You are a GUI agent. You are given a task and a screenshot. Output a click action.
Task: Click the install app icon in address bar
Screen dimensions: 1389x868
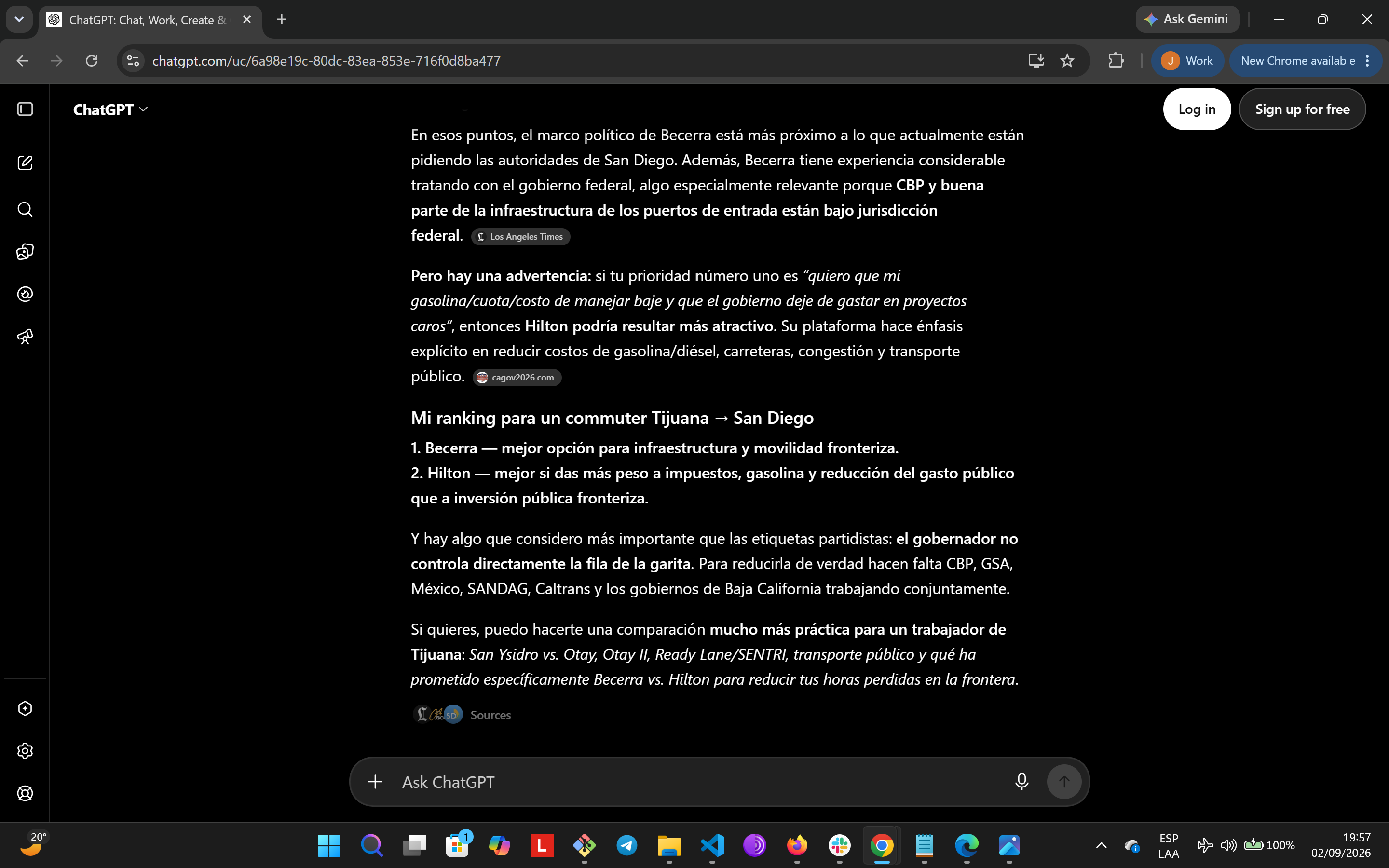click(1036, 61)
